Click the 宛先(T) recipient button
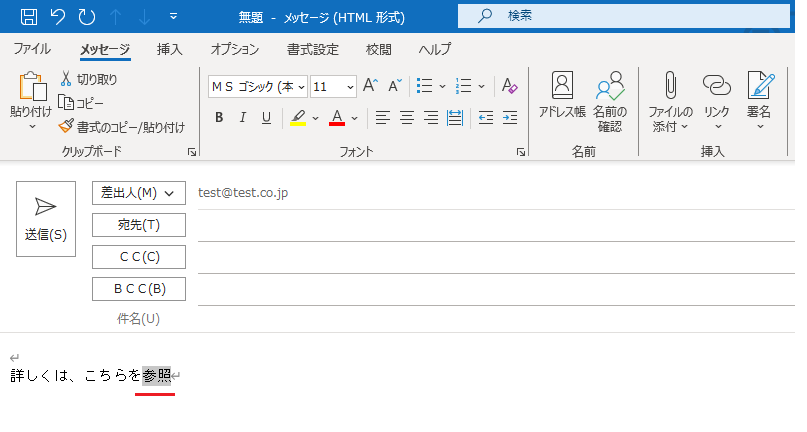Viewport: 807px width, 432px height. point(138,225)
